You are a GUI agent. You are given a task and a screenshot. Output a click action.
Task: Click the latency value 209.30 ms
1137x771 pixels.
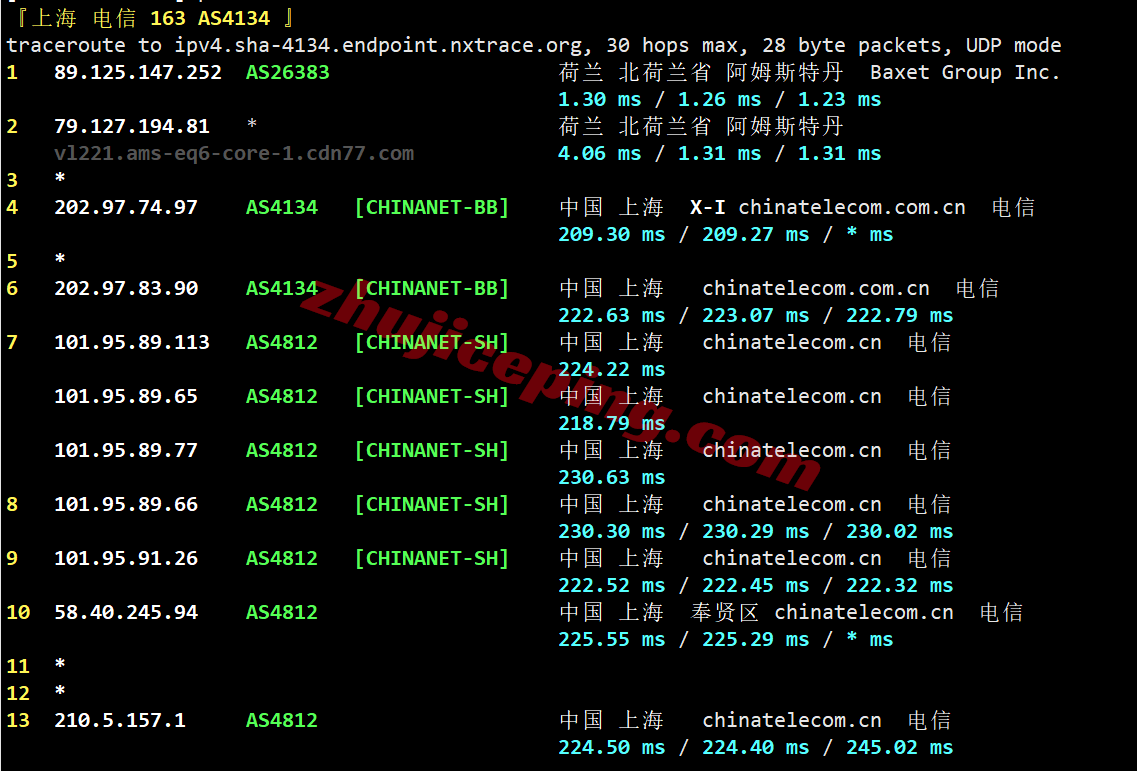(611, 234)
